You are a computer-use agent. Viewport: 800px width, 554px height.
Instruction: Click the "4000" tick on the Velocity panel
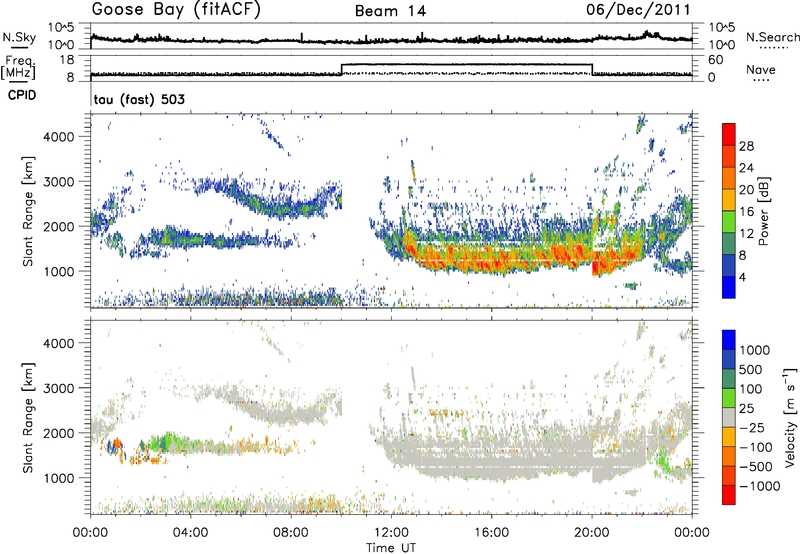59,343
